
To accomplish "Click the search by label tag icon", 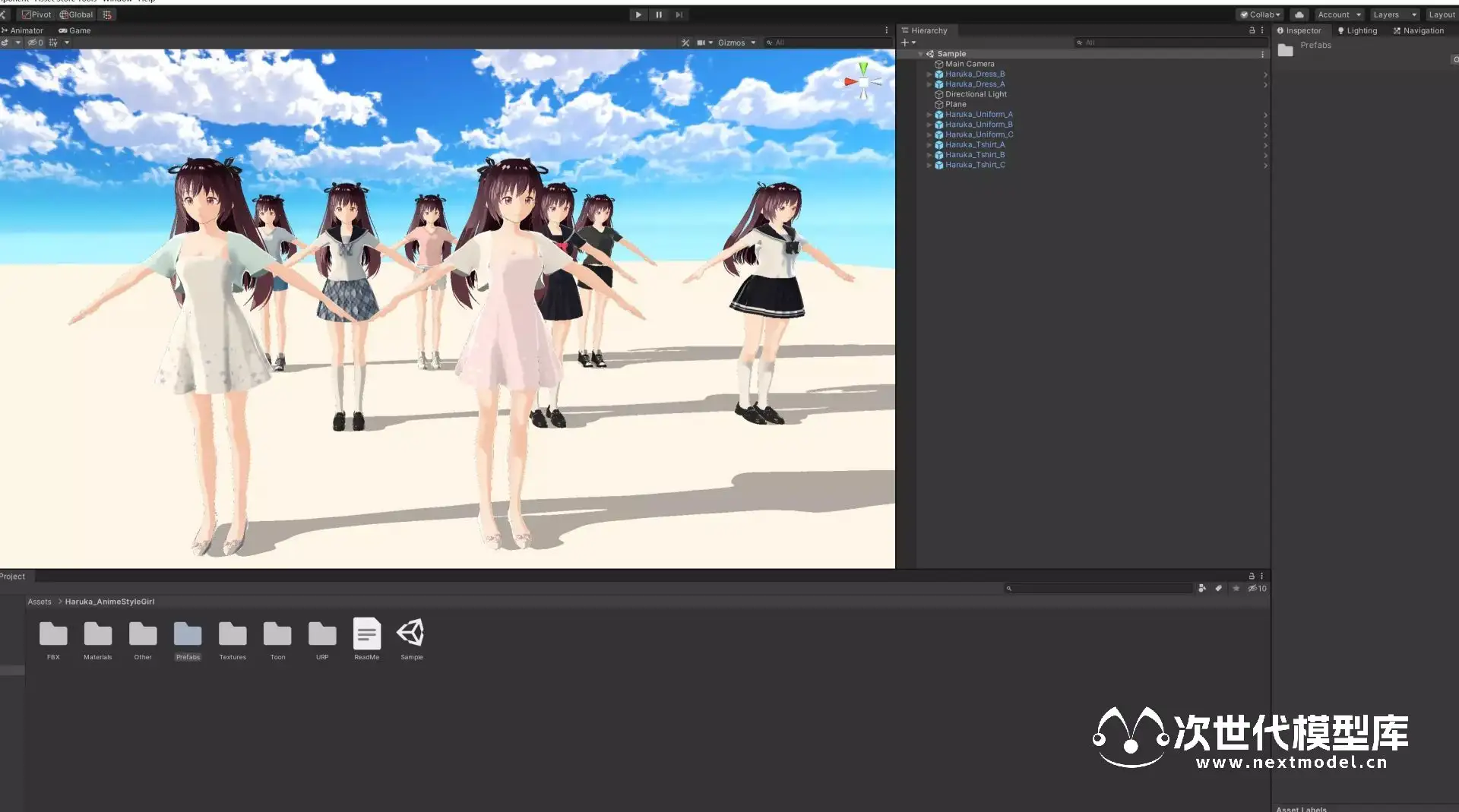I will [1219, 588].
